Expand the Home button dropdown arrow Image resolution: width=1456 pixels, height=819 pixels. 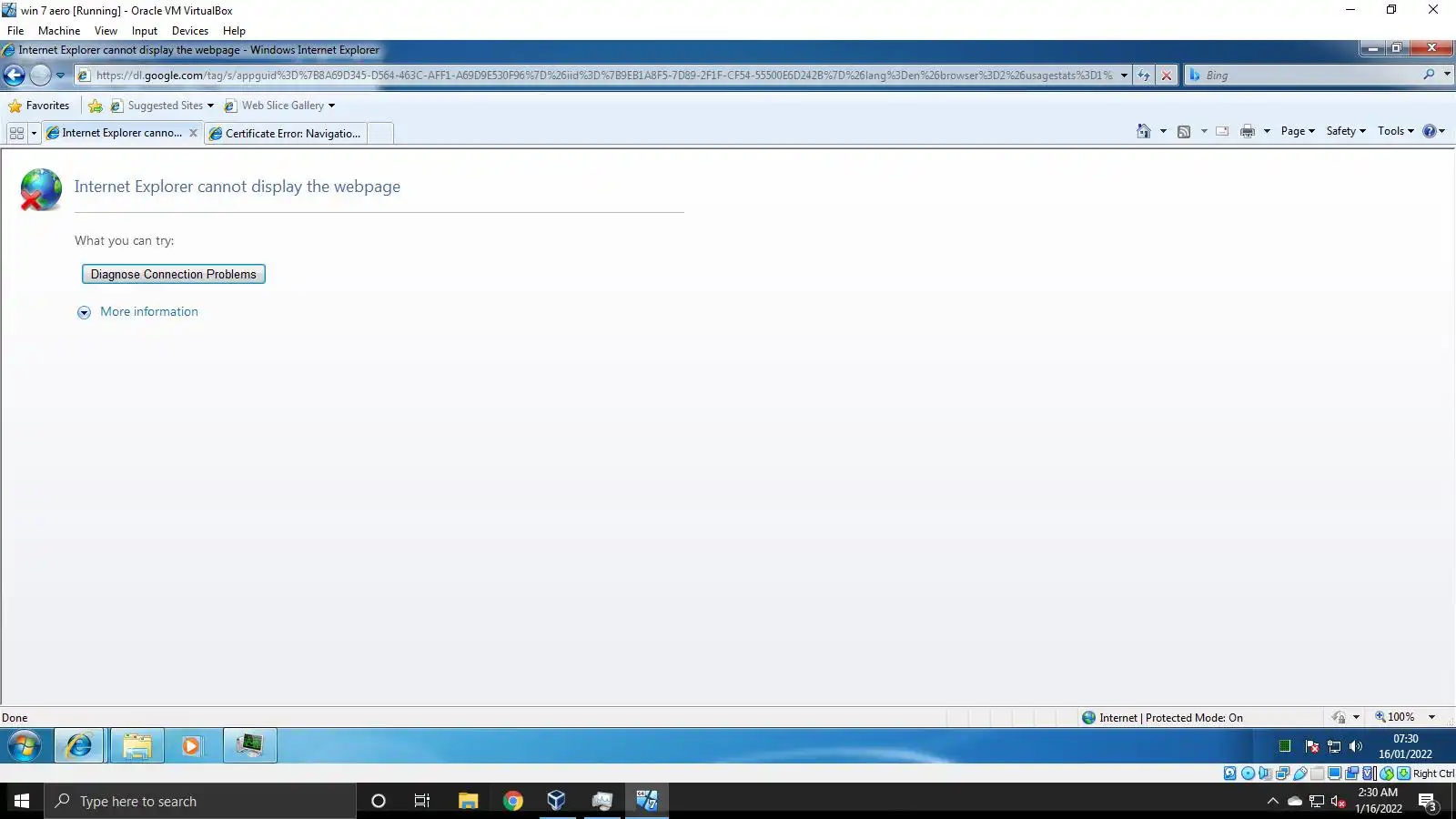point(1163,131)
